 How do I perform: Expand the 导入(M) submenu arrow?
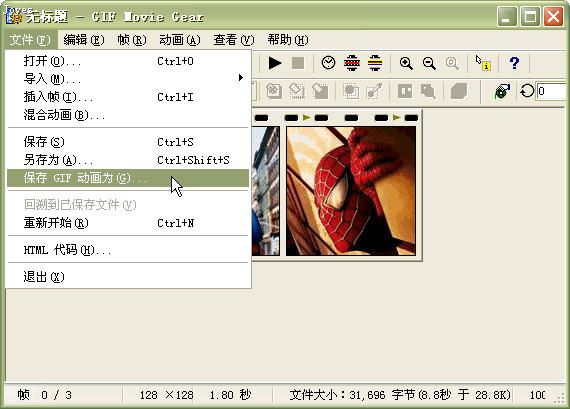tap(240, 77)
